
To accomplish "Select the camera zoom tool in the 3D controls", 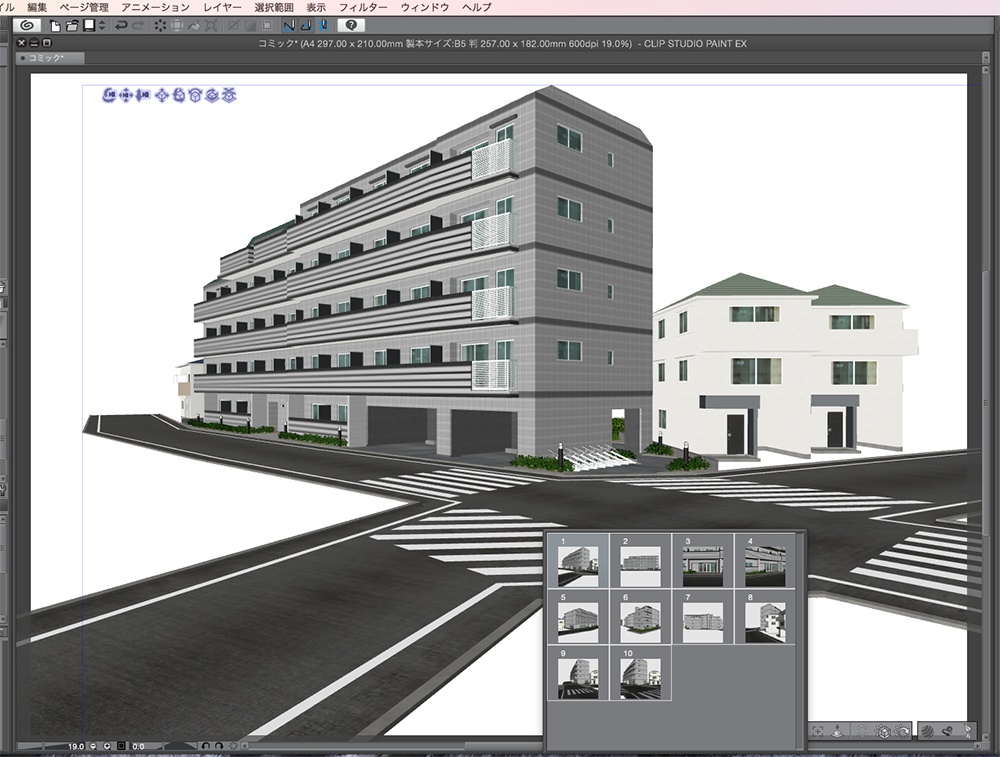I will point(141,97).
